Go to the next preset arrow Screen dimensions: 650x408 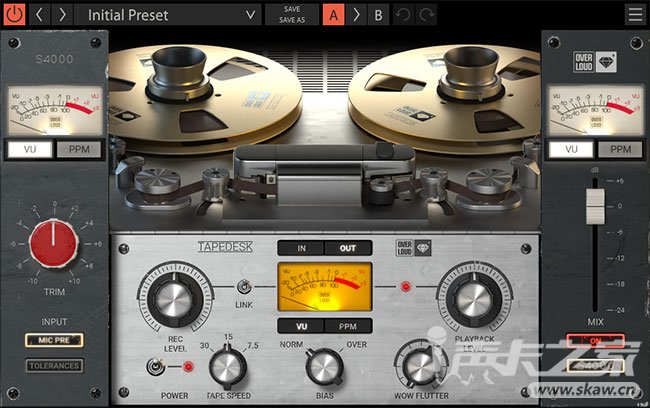coord(62,15)
